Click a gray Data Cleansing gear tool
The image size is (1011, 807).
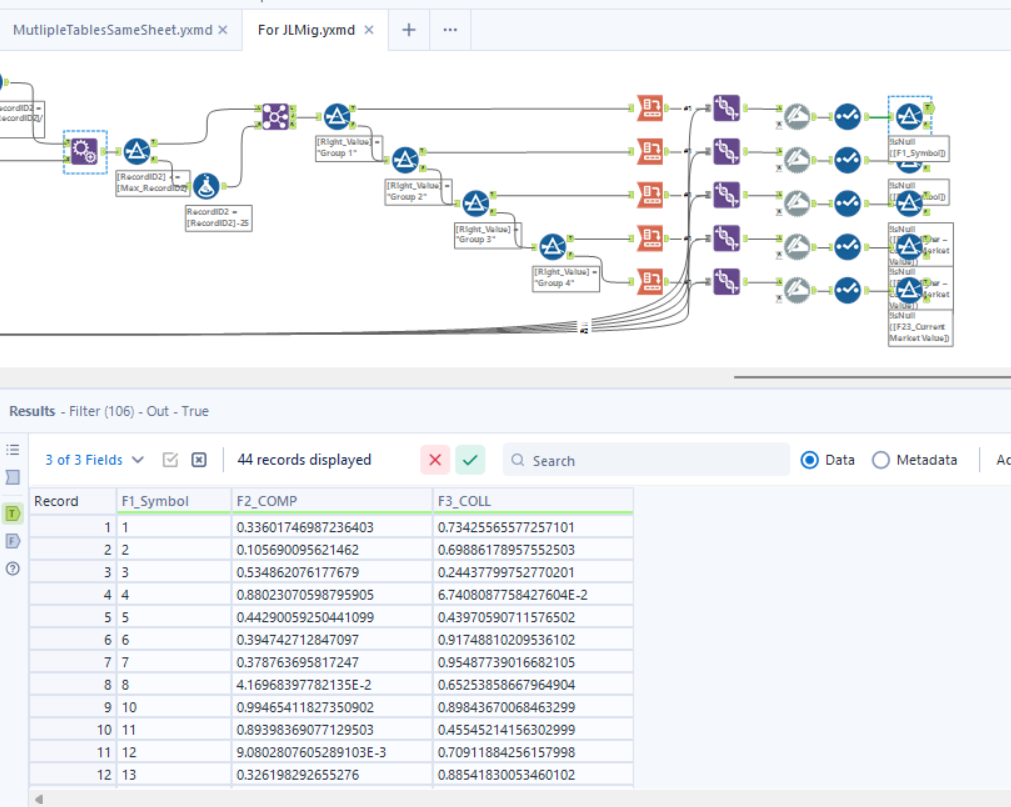click(x=795, y=115)
